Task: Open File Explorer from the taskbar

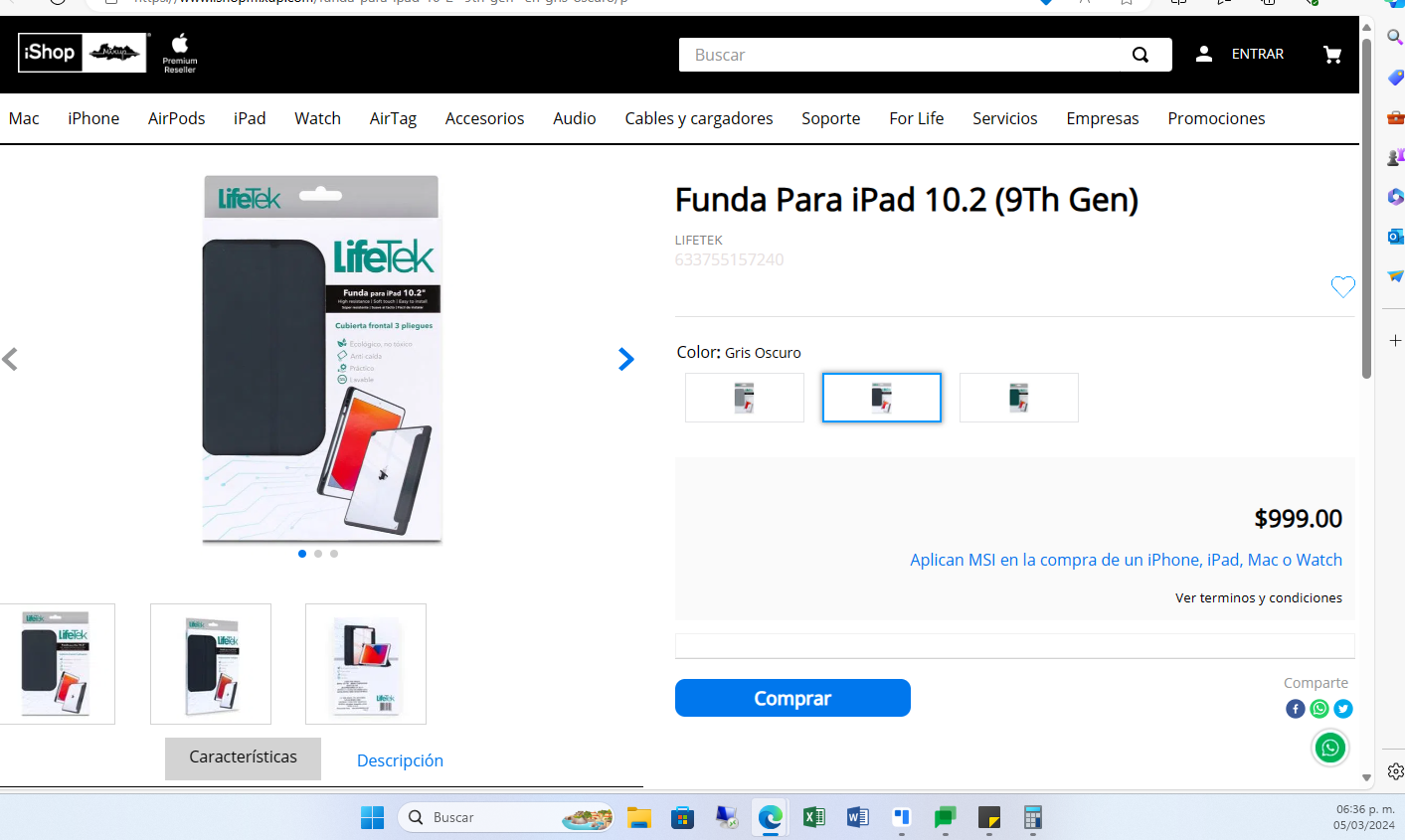Action: coord(638,817)
